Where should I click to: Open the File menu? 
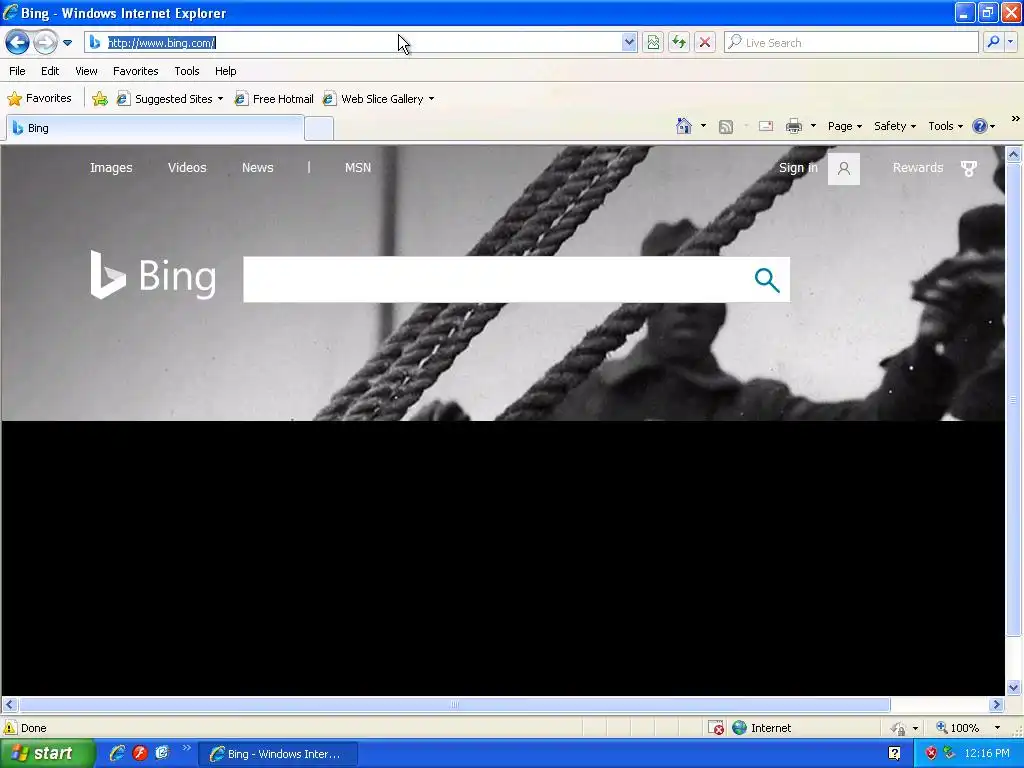[x=17, y=71]
